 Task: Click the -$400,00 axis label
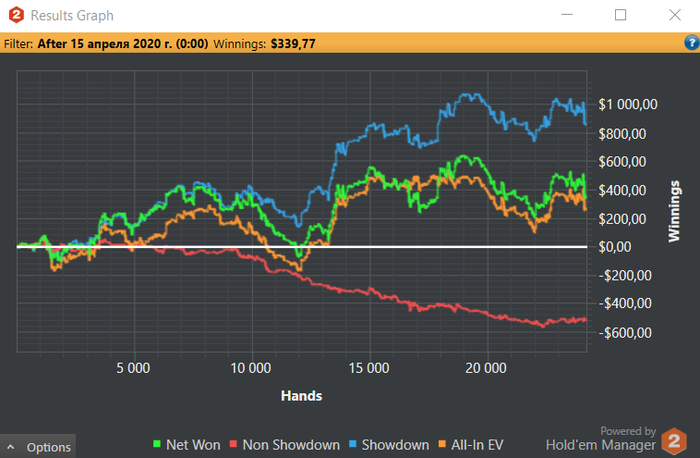pyautogui.click(x=625, y=304)
